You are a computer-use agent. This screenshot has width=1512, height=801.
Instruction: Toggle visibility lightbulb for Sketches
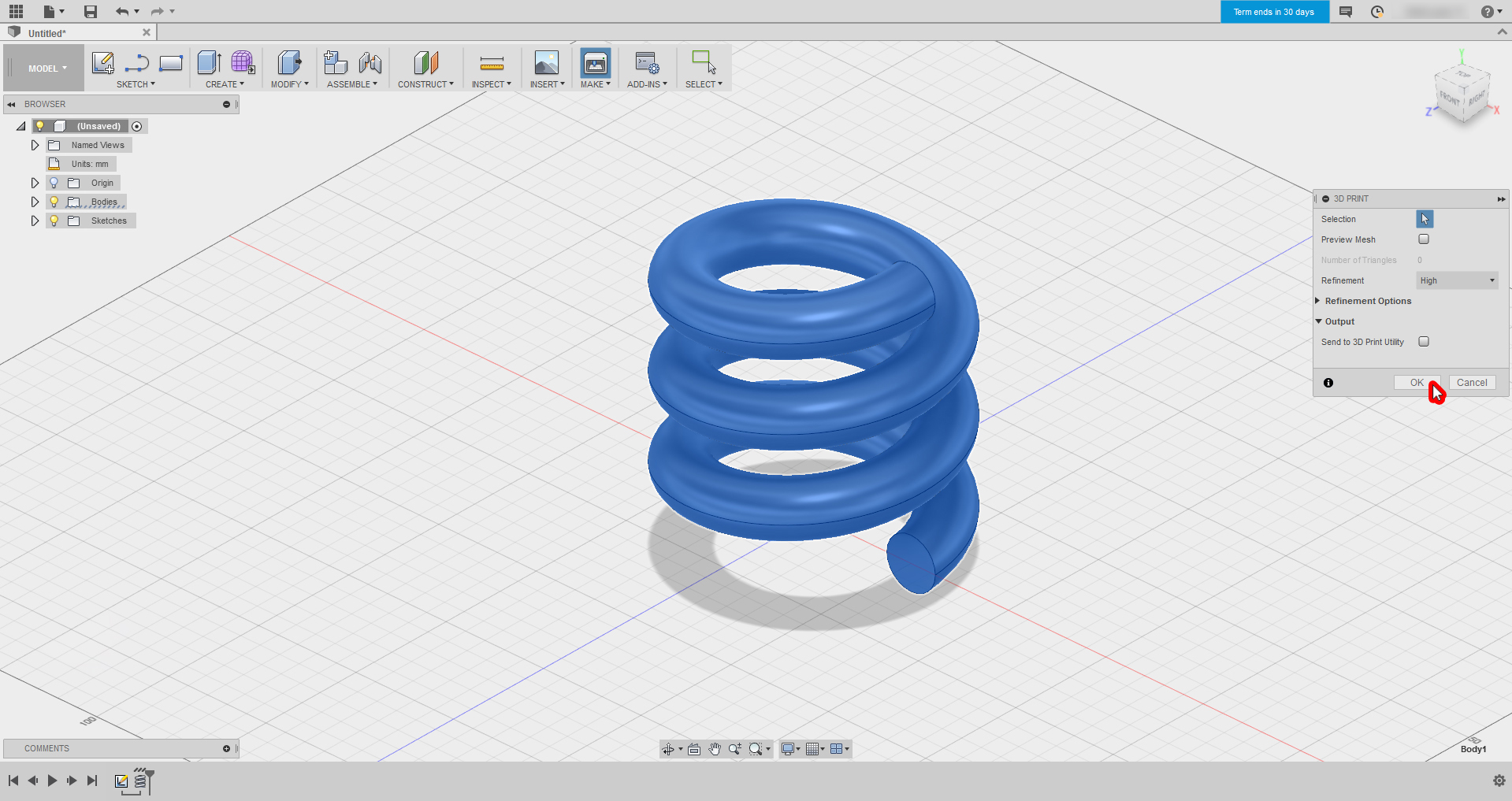click(54, 221)
